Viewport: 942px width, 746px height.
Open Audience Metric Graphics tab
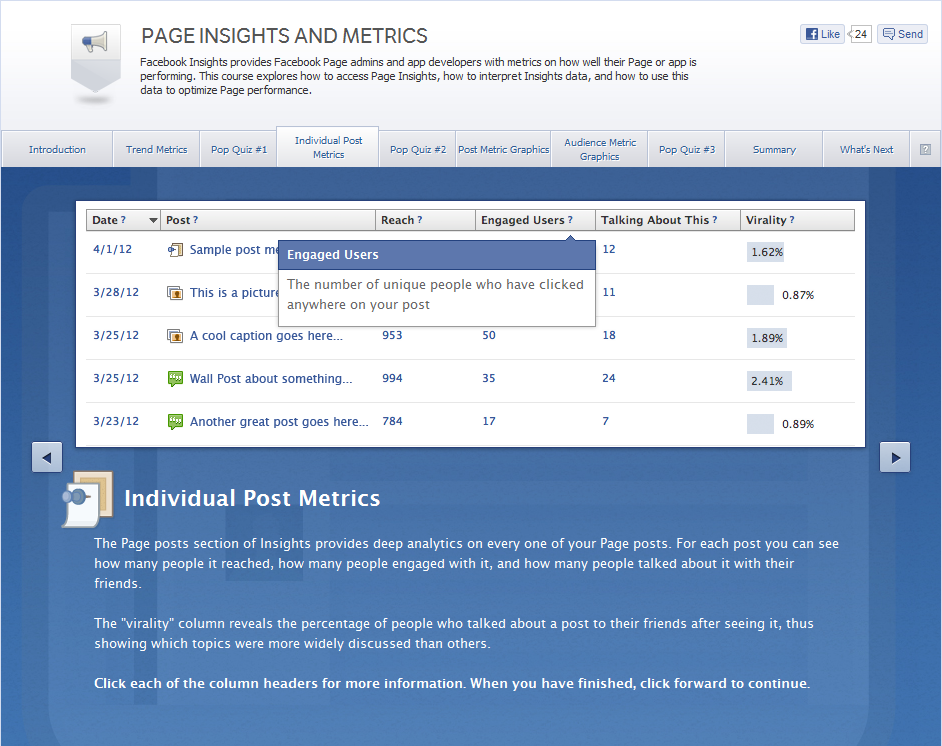click(600, 150)
